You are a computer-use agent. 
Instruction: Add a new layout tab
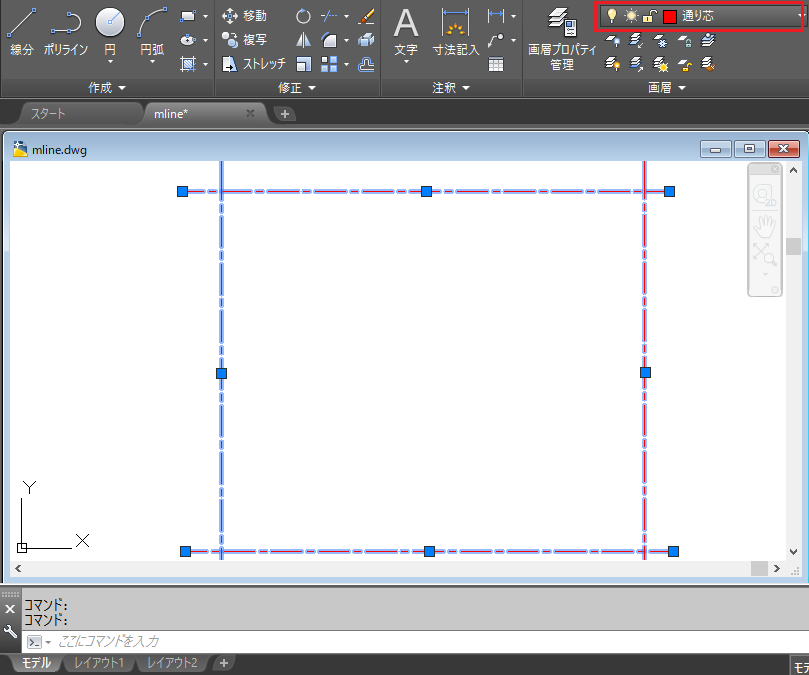[223, 663]
